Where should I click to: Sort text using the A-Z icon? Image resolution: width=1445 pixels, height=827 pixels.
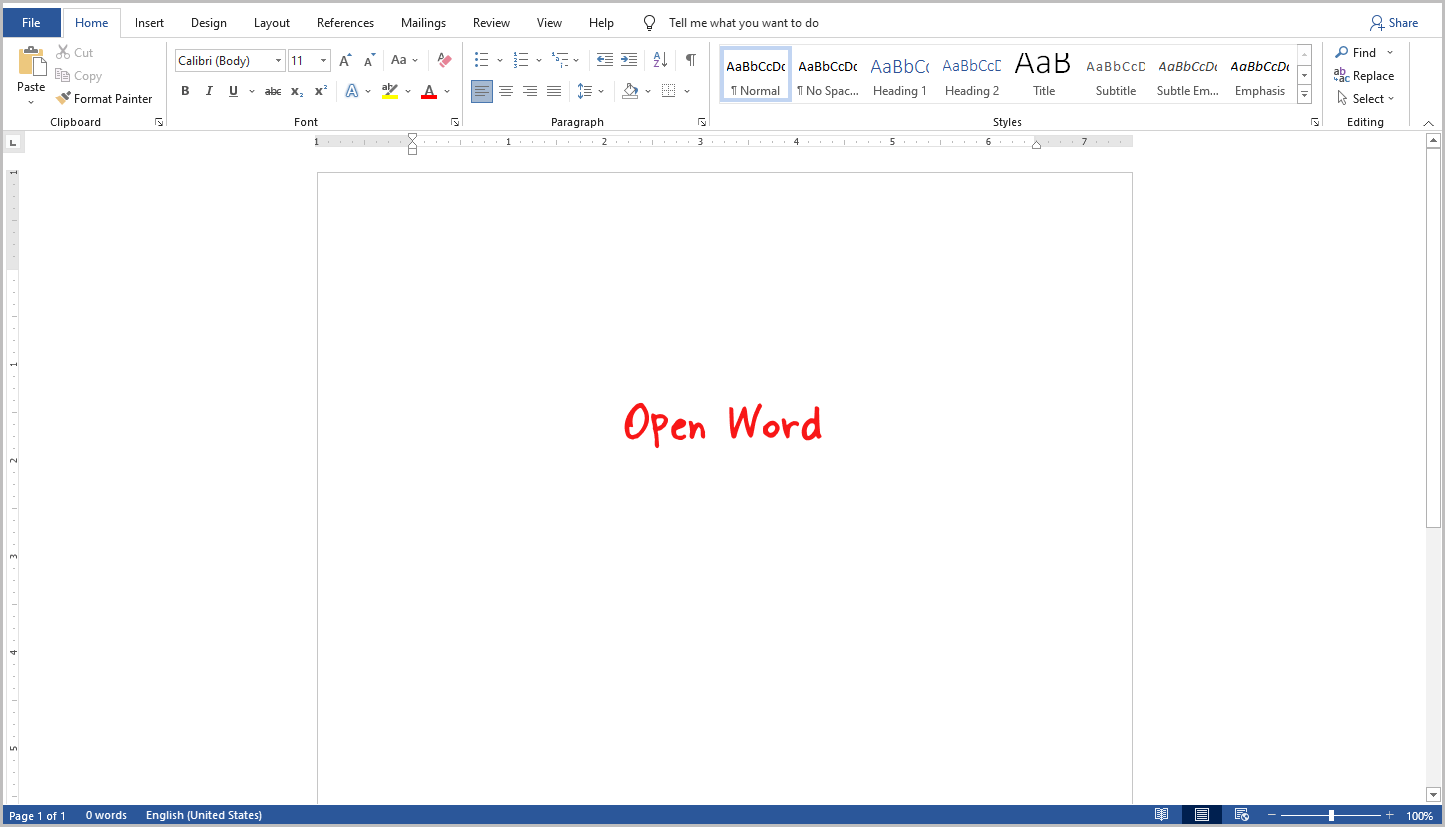click(x=659, y=60)
